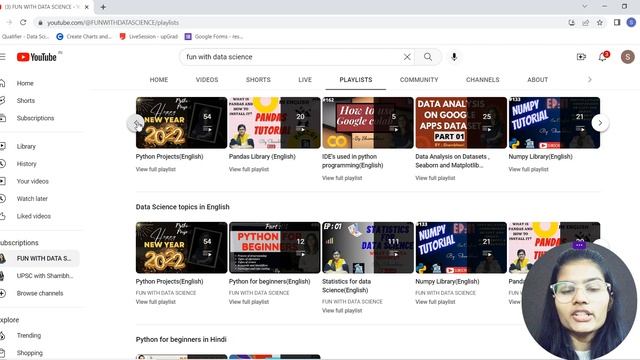This screenshot has height=360, width=640.
Task: Open Watch later in sidebar
Action: [x=32, y=199]
